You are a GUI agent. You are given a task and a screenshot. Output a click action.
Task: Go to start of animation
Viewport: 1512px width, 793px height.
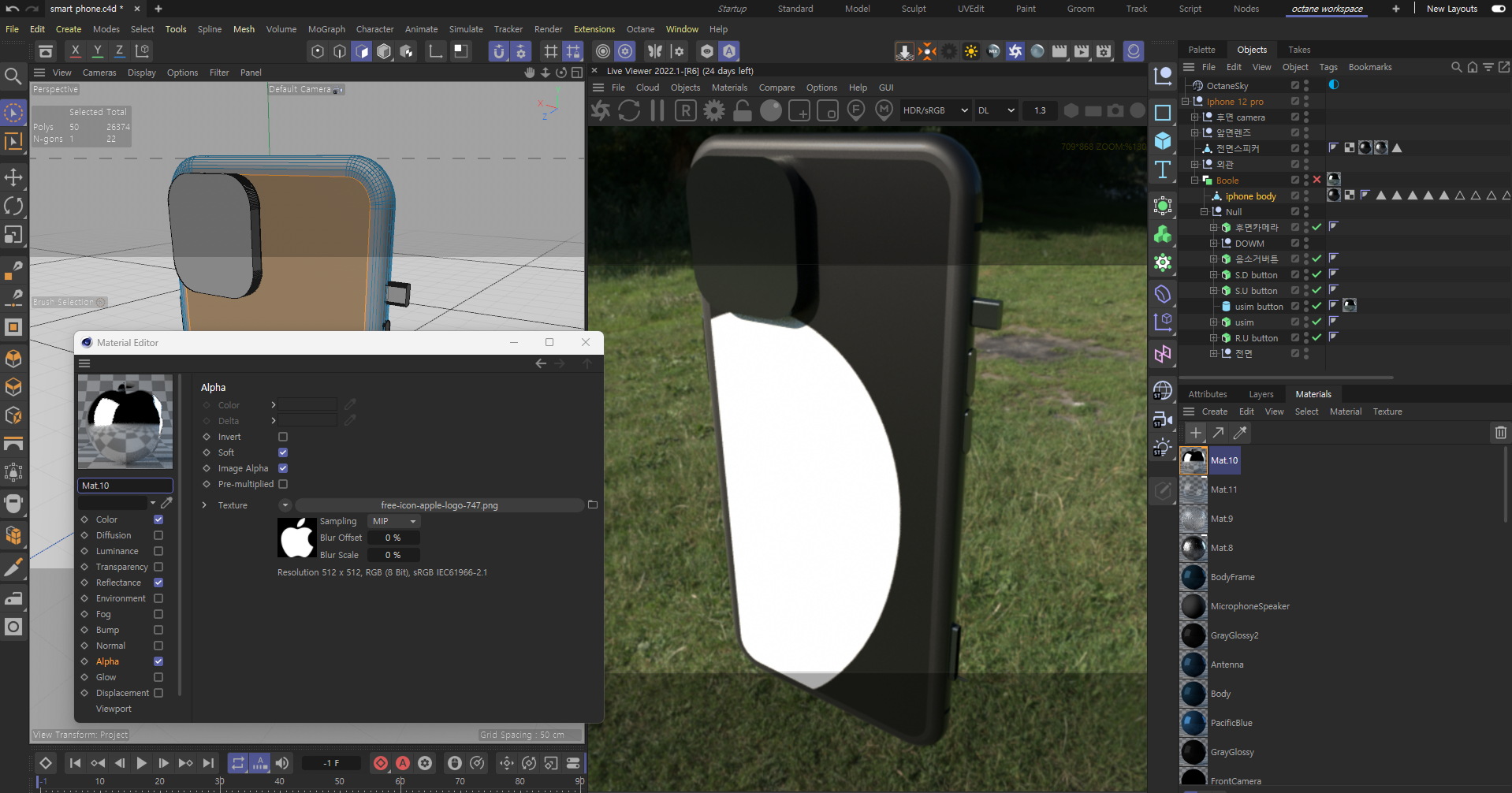pos(76,763)
